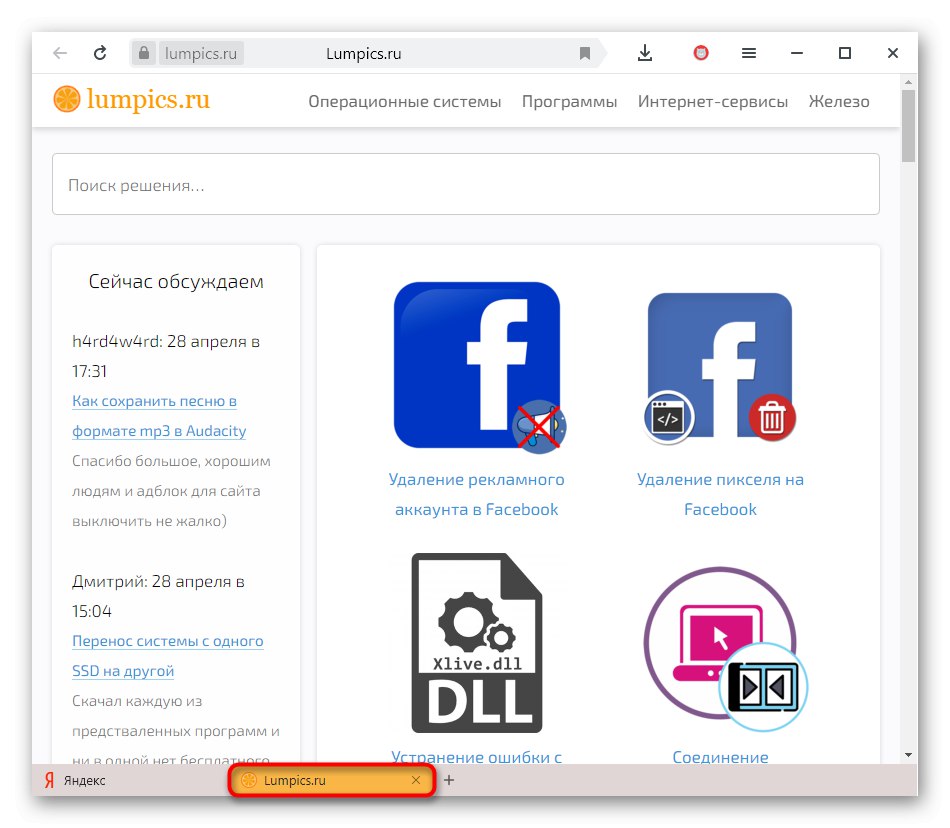This screenshot has height=828, width=950.
Task: Click the back navigation arrow
Action: 60,53
